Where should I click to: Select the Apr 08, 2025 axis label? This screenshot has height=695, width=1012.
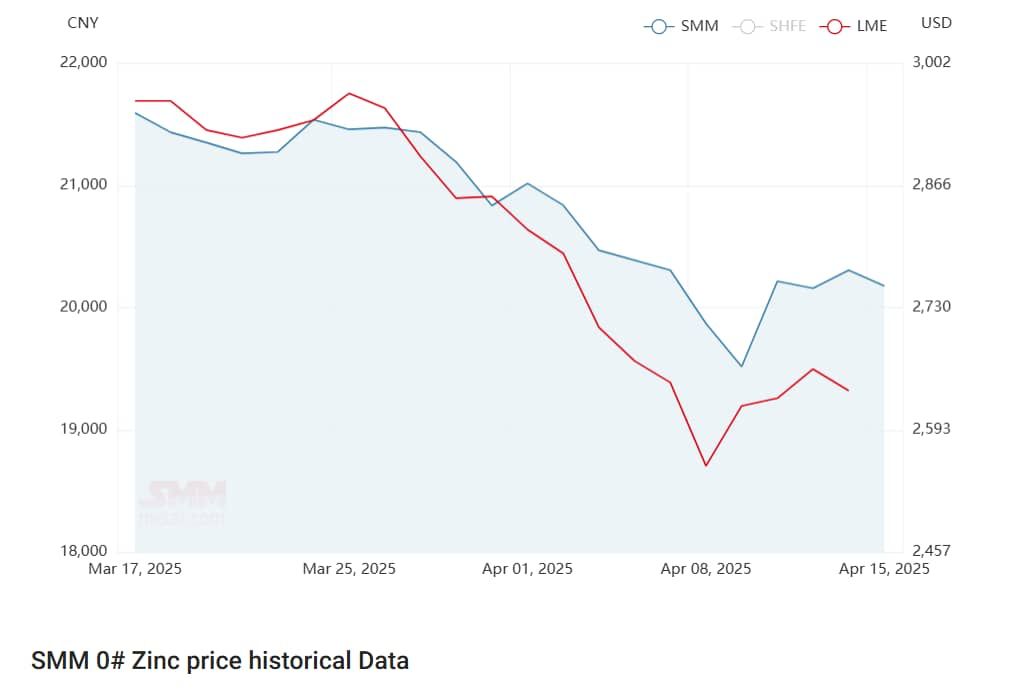(706, 569)
